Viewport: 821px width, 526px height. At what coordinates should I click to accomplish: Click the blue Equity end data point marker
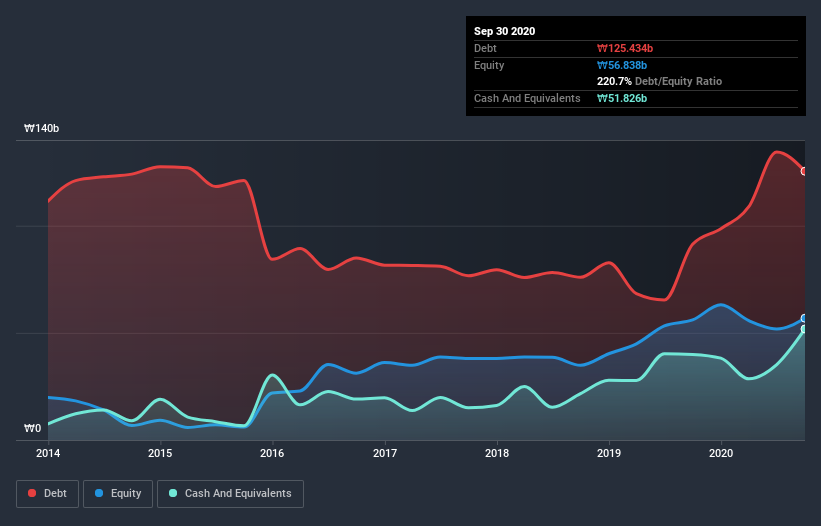(804, 318)
